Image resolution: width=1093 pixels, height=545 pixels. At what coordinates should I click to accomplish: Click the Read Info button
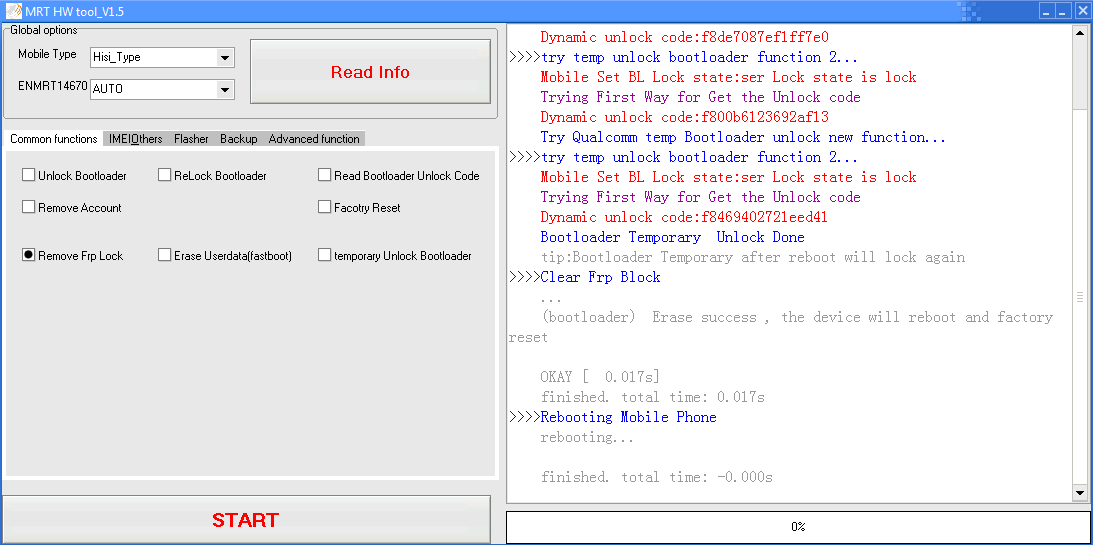pos(370,72)
